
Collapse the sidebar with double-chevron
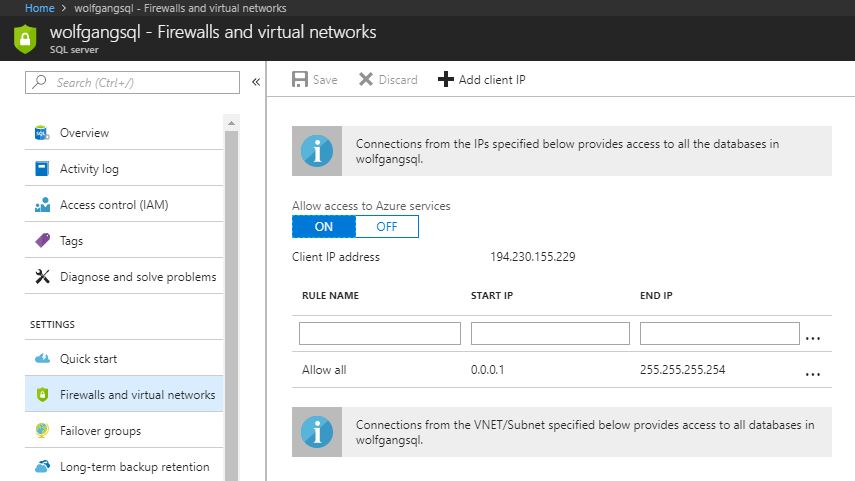[x=256, y=82]
